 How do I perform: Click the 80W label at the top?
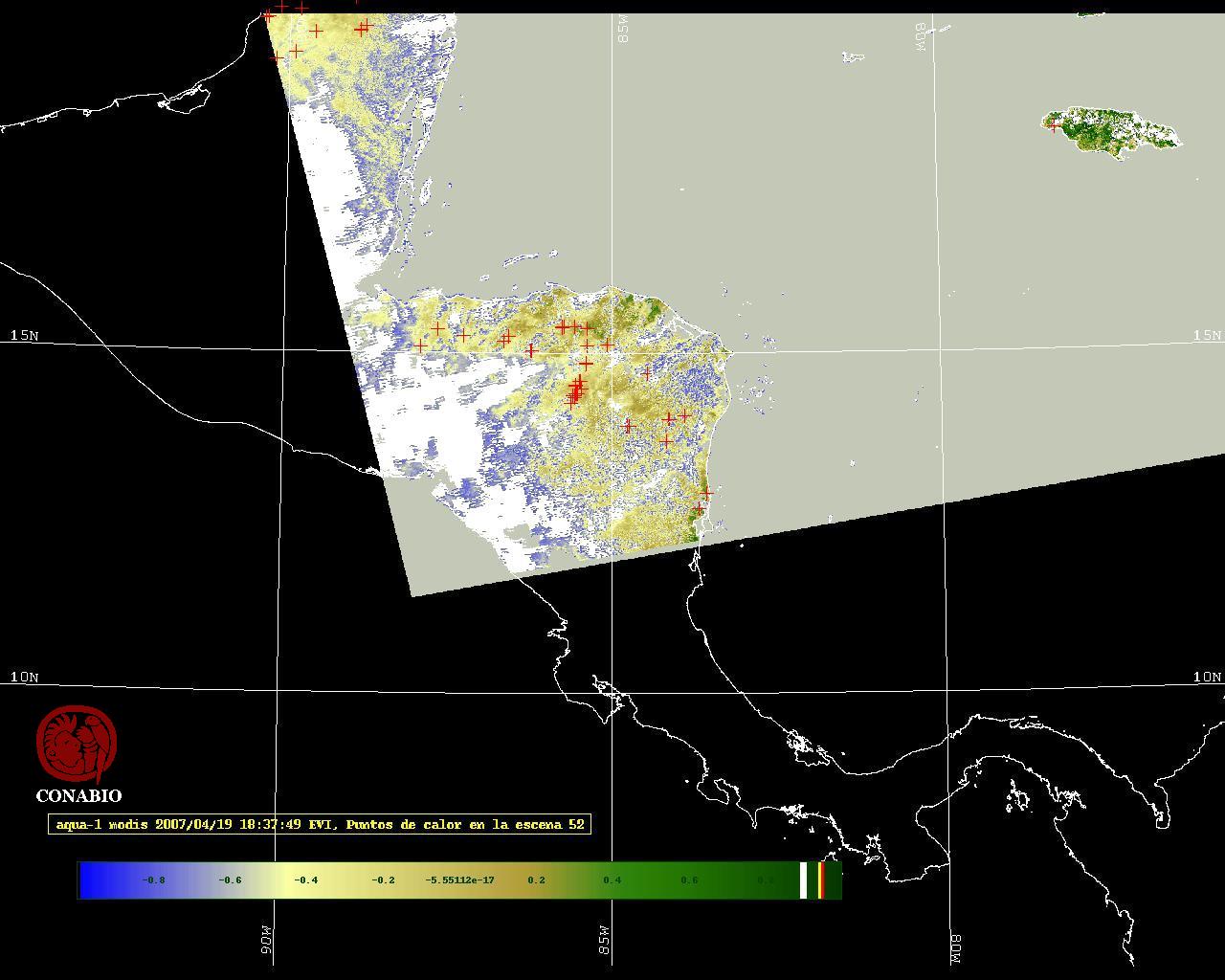tap(922, 38)
